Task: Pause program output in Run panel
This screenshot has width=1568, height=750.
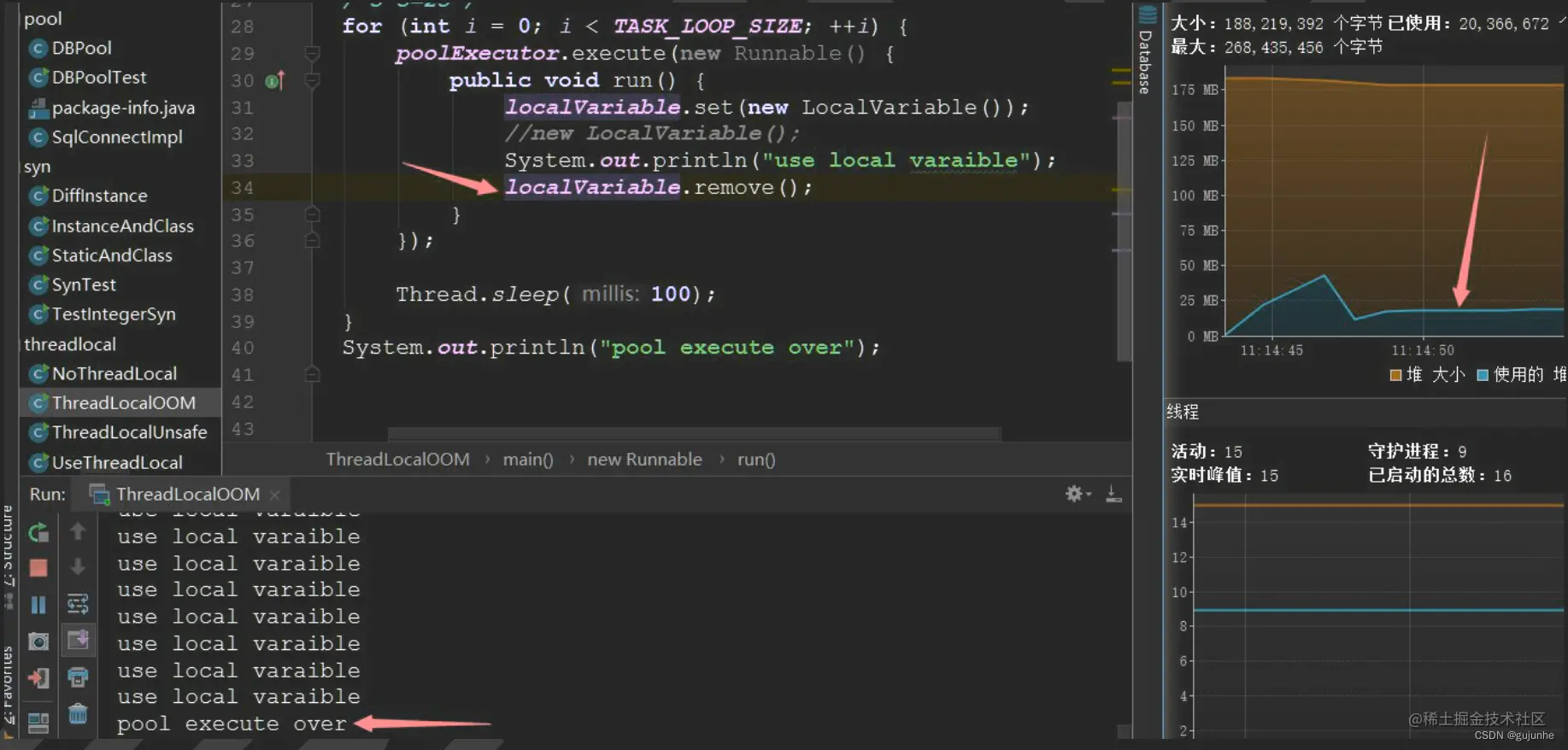Action: point(38,605)
